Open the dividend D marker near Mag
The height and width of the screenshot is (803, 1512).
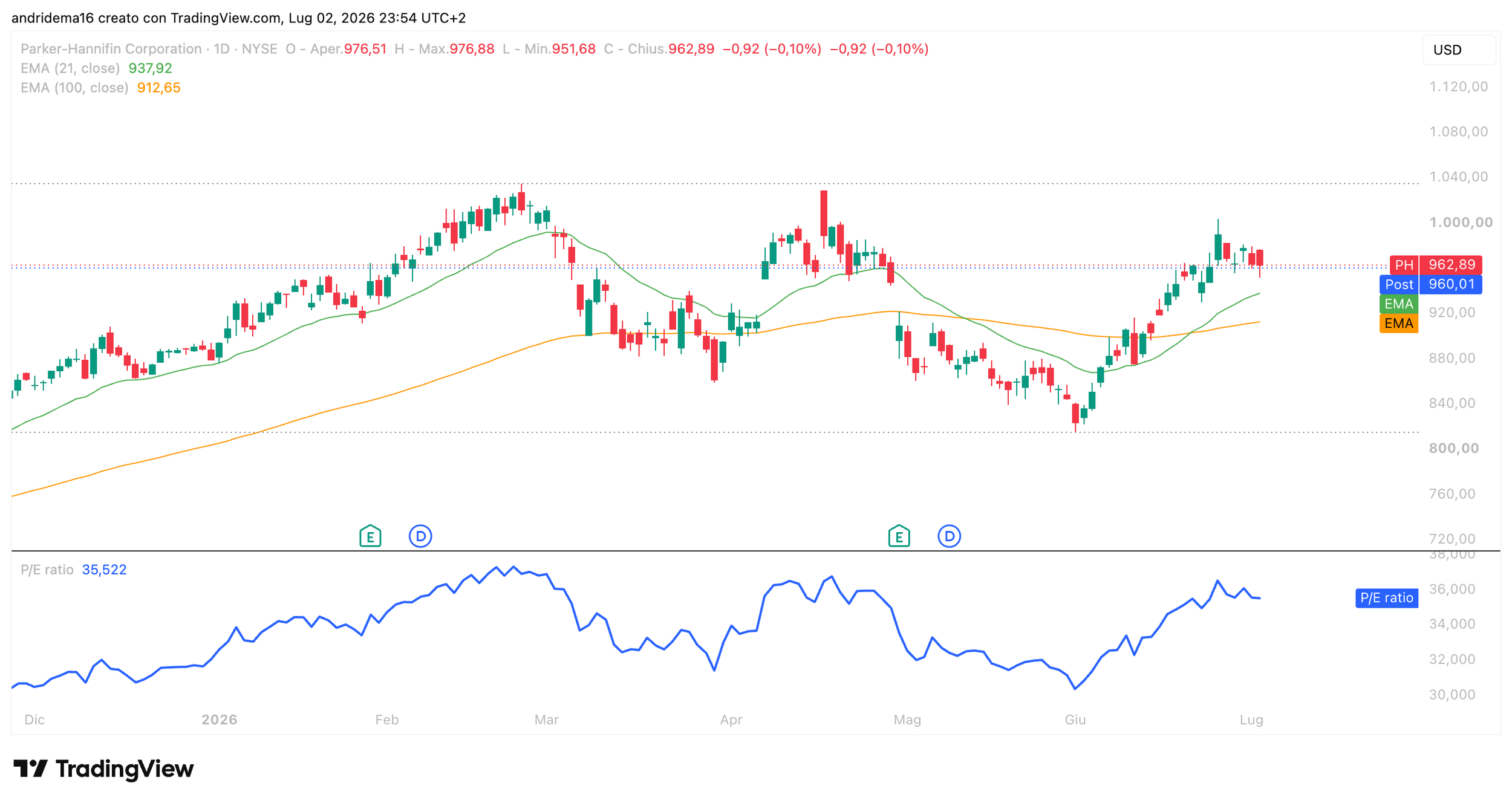[949, 536]
